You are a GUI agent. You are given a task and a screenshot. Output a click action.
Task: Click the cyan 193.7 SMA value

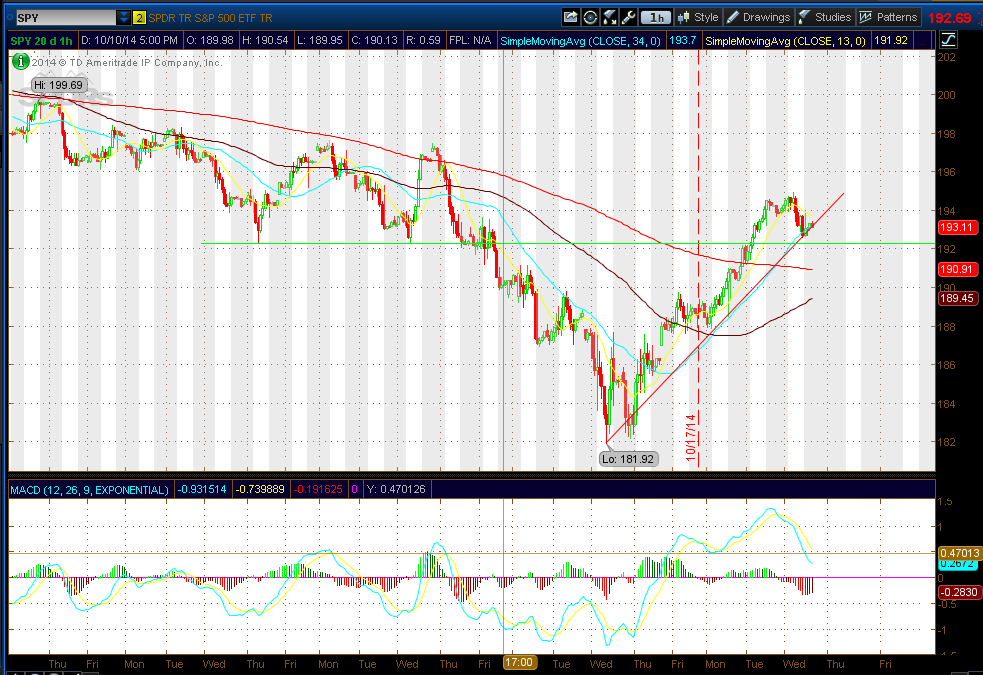[x=683, y=41]
